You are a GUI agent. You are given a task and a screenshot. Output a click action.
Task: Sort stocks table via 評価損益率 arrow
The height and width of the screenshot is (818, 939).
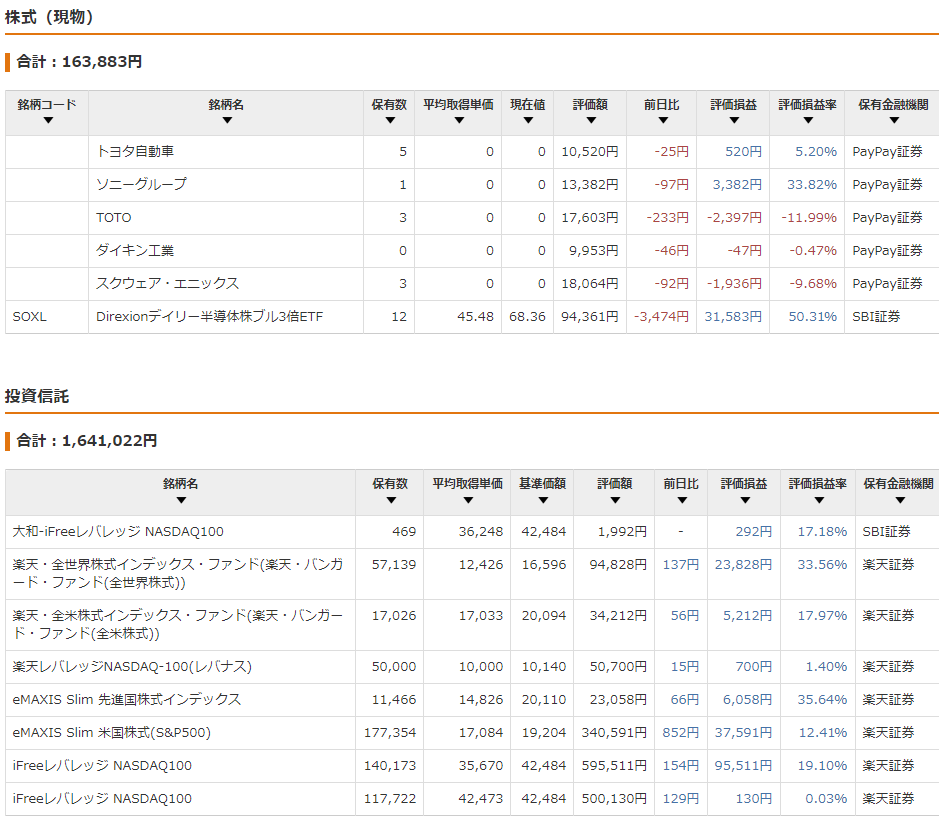click(x=808, y=120)
